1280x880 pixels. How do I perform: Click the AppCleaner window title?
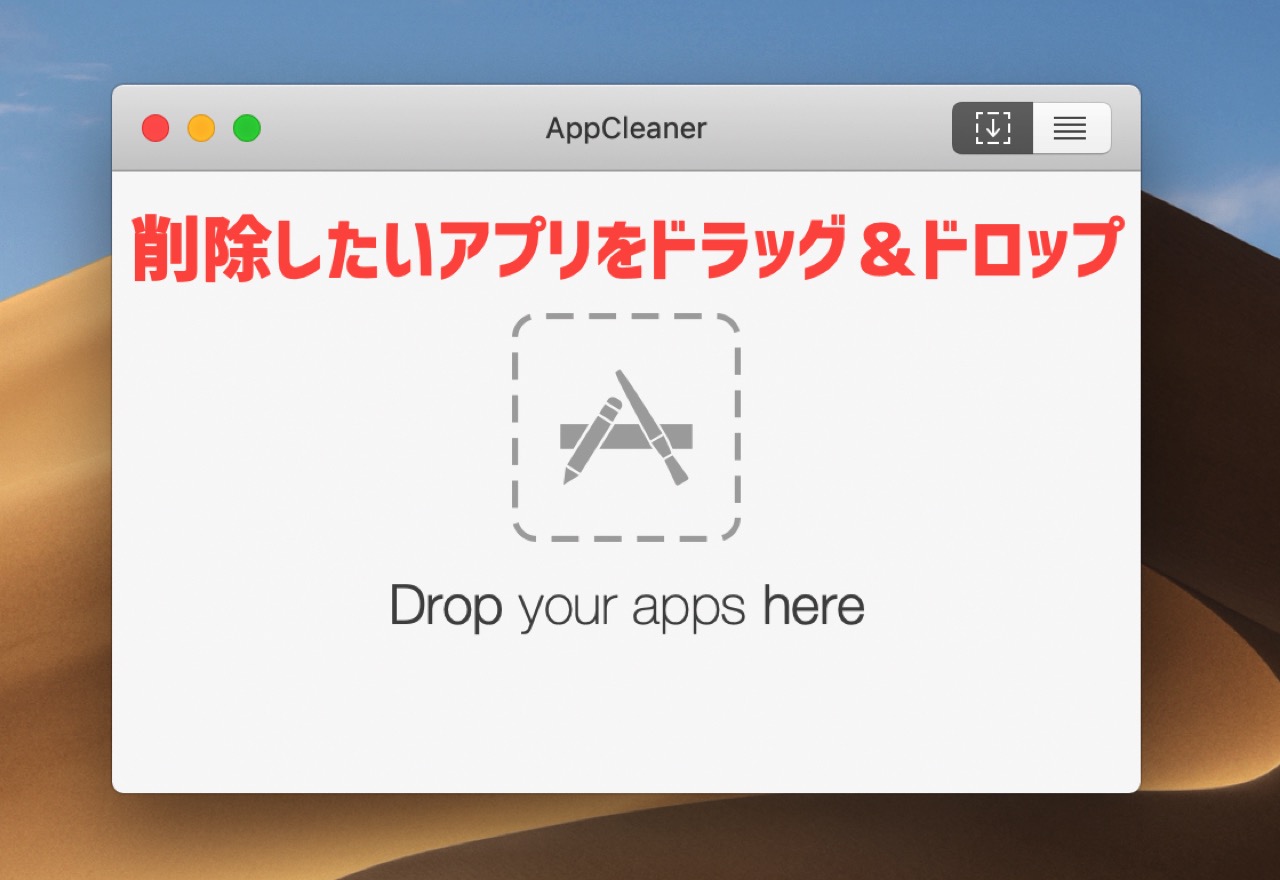pos(626,128)
